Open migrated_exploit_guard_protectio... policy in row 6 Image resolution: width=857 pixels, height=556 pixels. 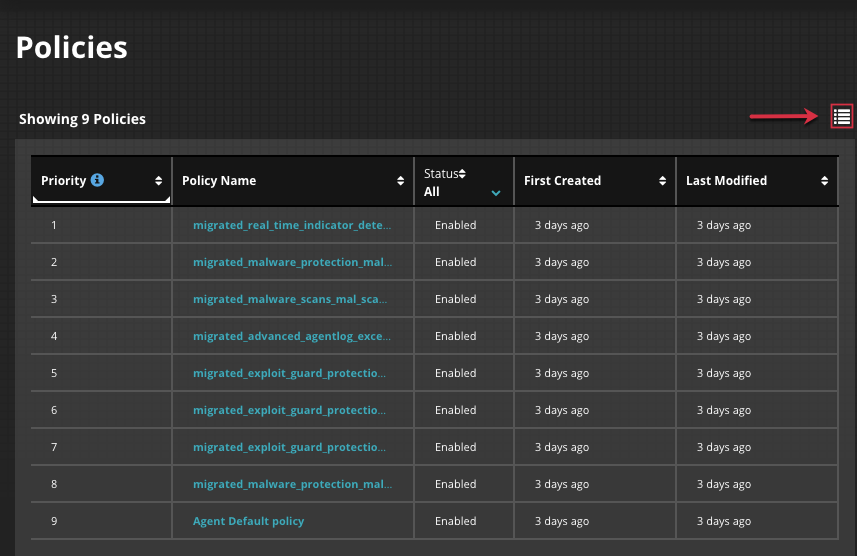point(289,411)
